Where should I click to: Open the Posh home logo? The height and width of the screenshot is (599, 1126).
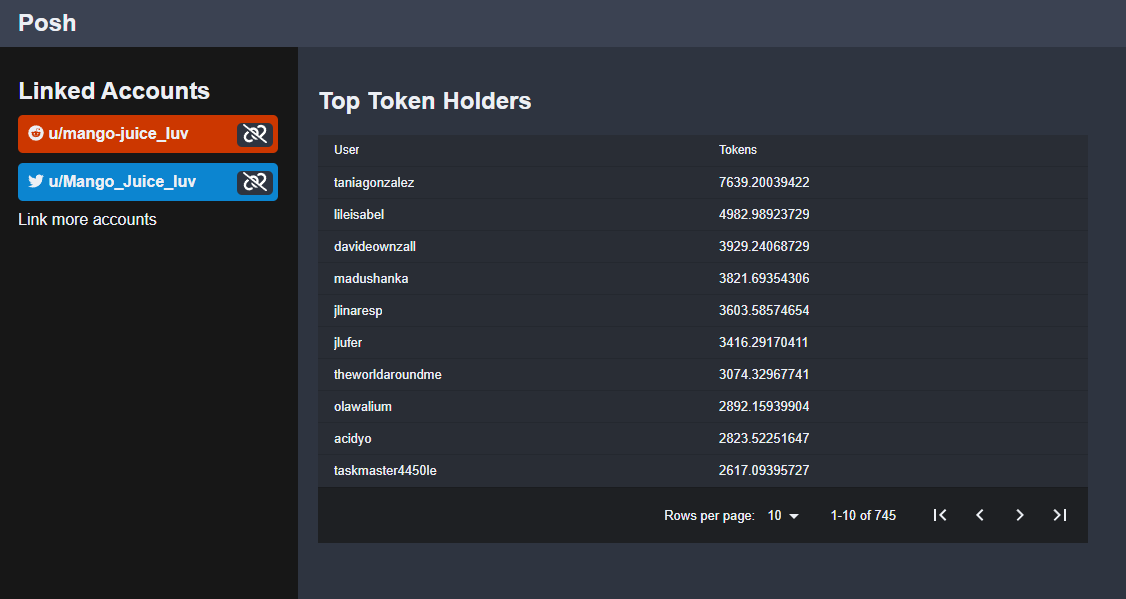point(47,23)
